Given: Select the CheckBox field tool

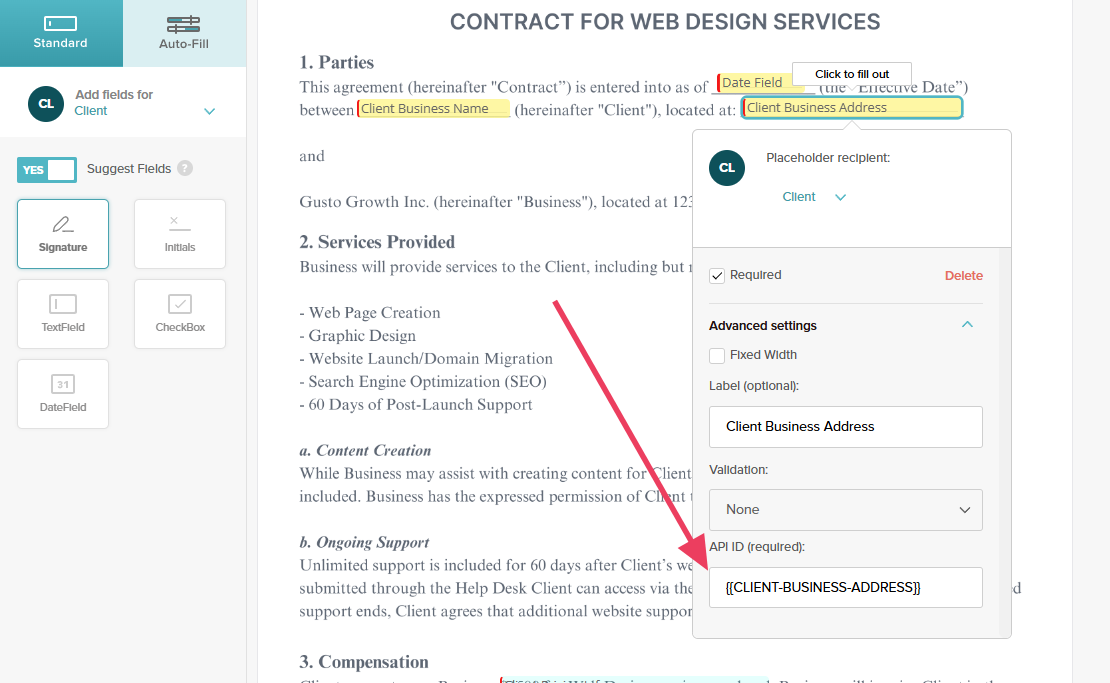Looking at the screenshot, I should 180,314.
